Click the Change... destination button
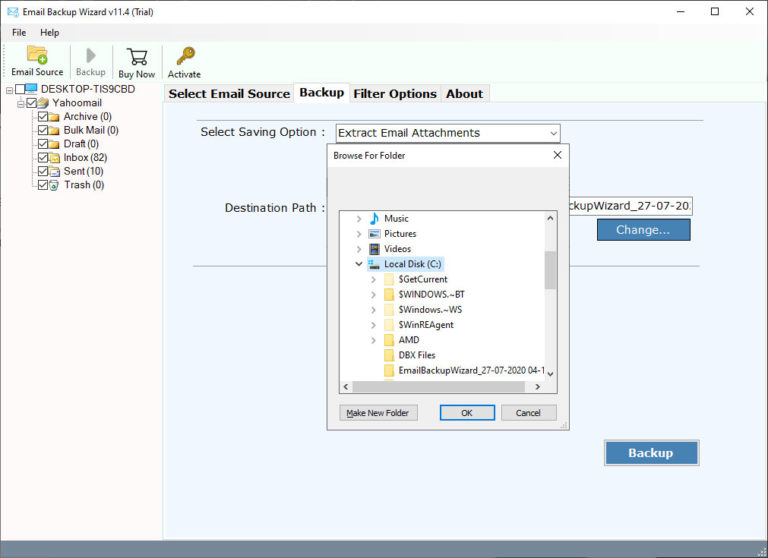The width and height of the screenshot is (768, 558). pos(643,230)
